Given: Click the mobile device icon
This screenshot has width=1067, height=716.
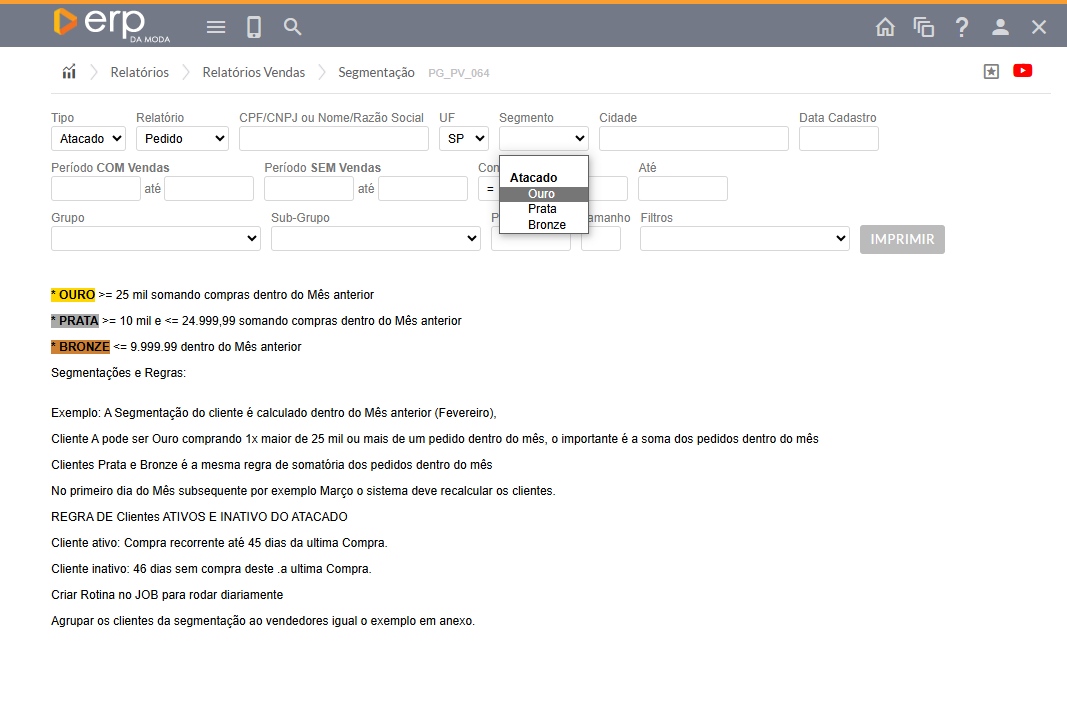Looking at the screenshot, I should [254, 27].
